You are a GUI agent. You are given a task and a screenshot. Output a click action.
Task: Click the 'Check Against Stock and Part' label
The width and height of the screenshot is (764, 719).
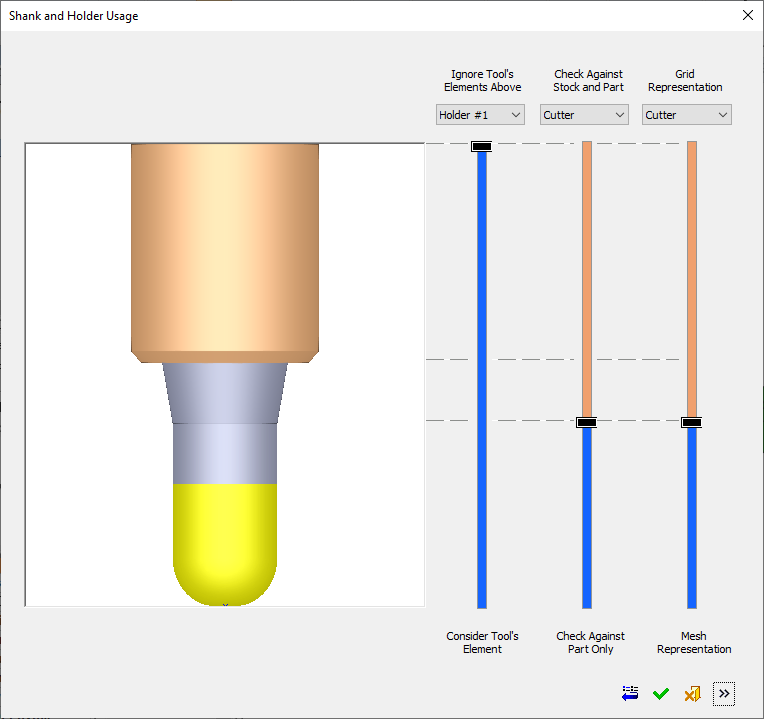588,80
